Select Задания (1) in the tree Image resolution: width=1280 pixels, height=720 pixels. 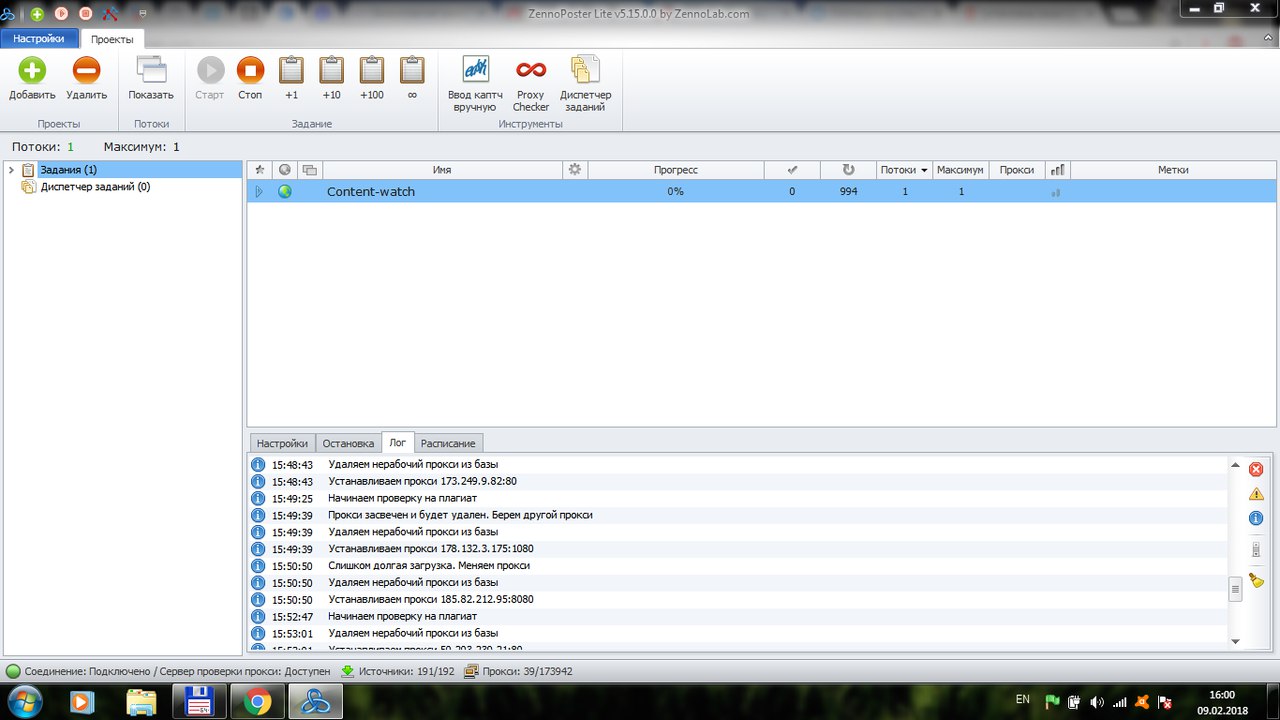(68, 170)
